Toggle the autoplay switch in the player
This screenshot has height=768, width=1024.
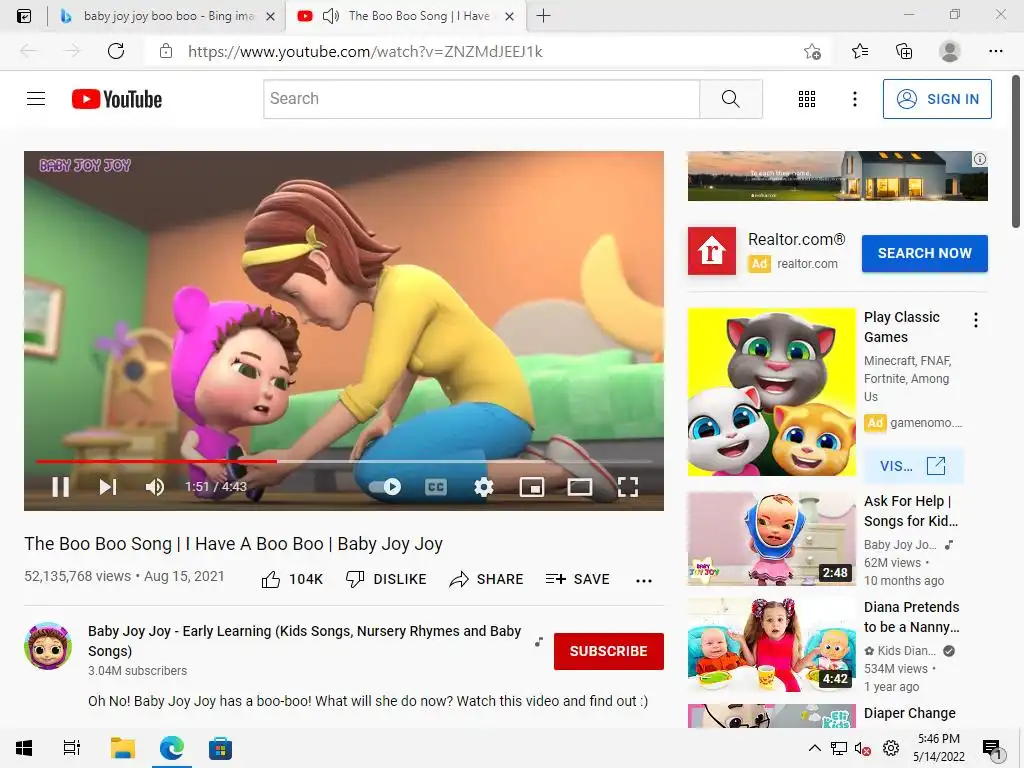click(385, 487)
